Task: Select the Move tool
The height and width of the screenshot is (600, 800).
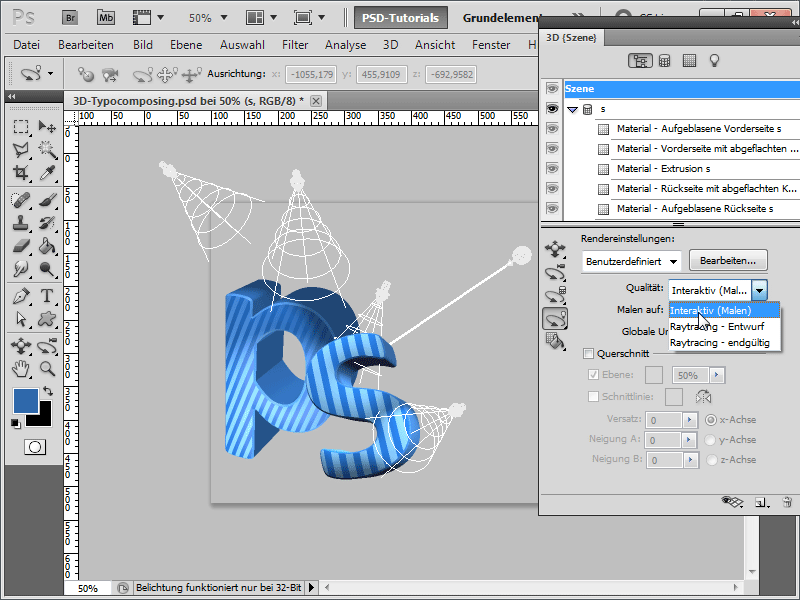Action: coord(47,126)
